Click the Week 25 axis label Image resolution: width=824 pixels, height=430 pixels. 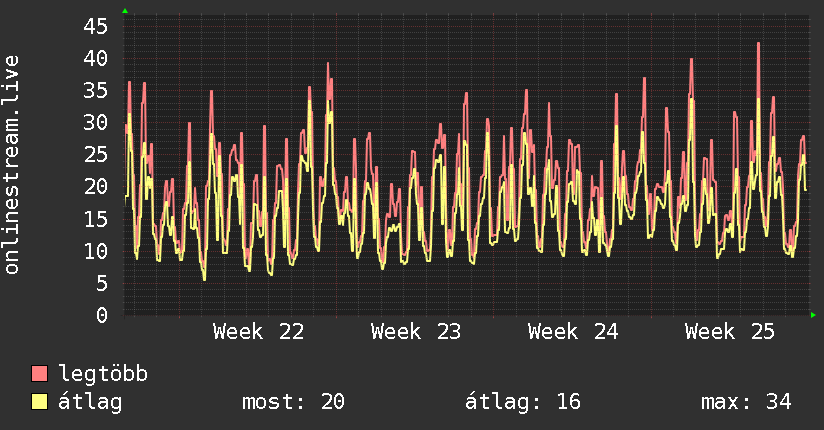[730, 332]
